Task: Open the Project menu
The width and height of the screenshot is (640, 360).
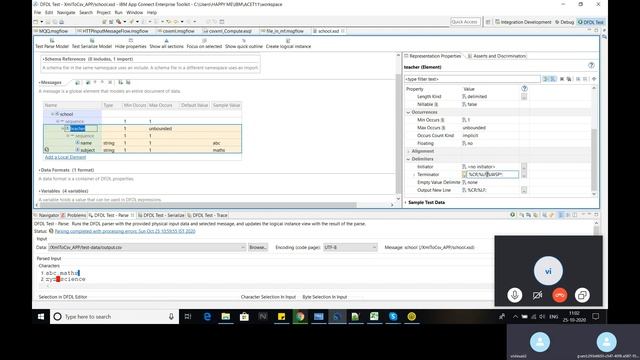Action: 103,13
